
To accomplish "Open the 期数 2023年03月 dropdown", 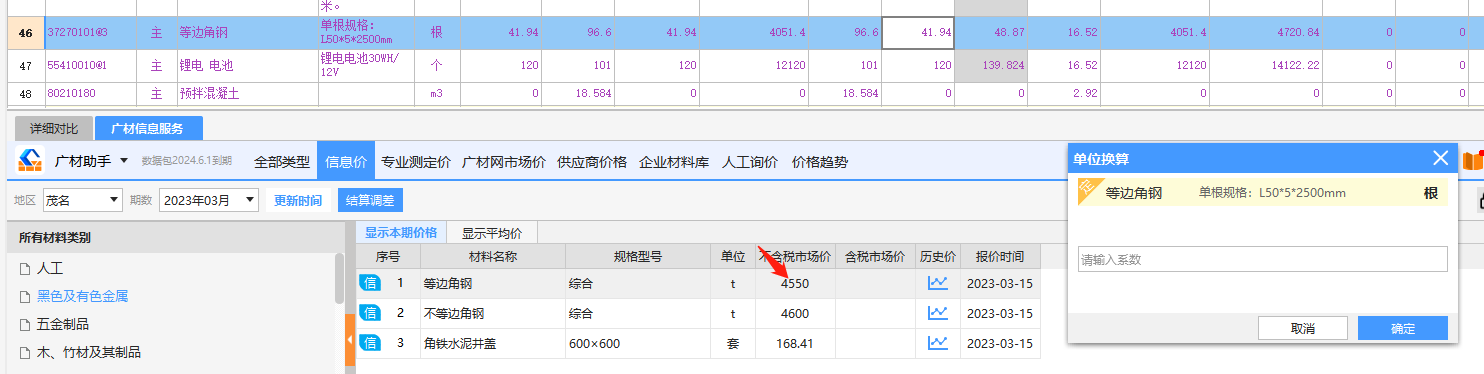I will [x=208, y=200].
